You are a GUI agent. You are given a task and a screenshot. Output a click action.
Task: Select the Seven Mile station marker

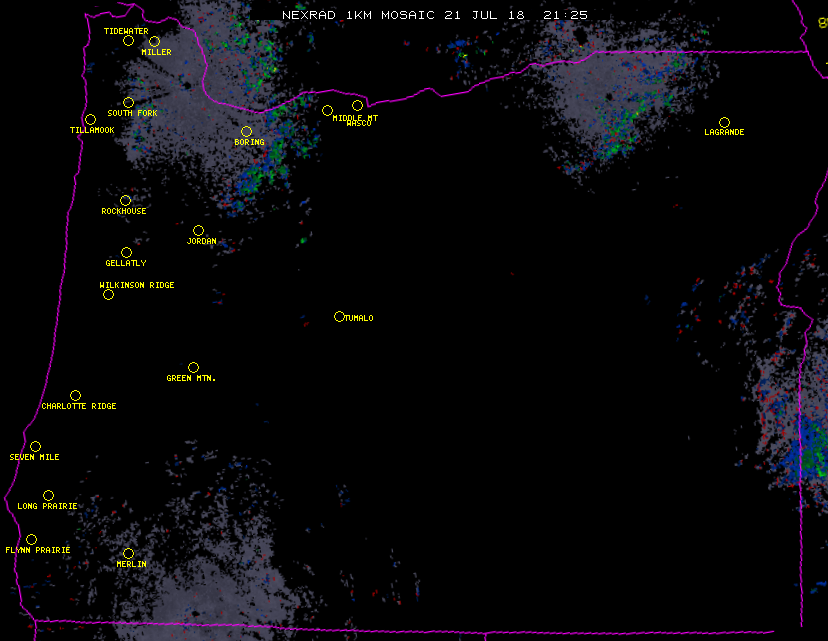tap(35, 447)
